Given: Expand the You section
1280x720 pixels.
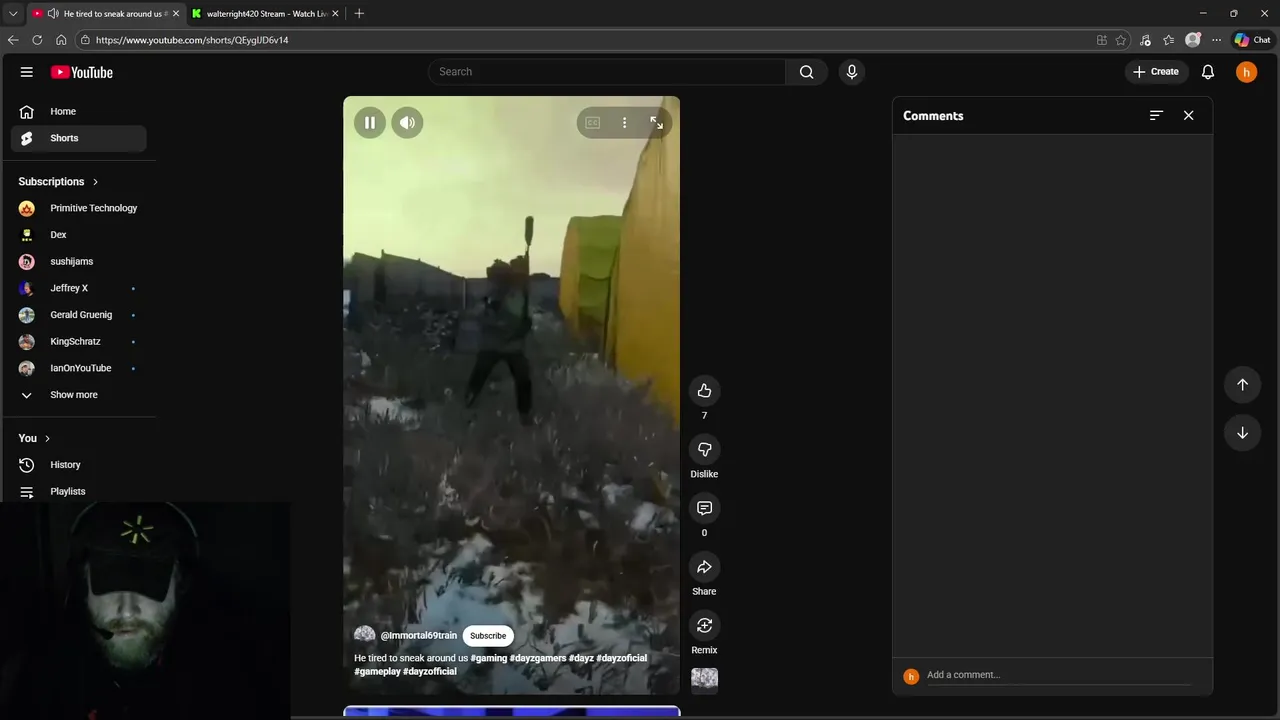Looking at the screenshot, I should 34,438.
